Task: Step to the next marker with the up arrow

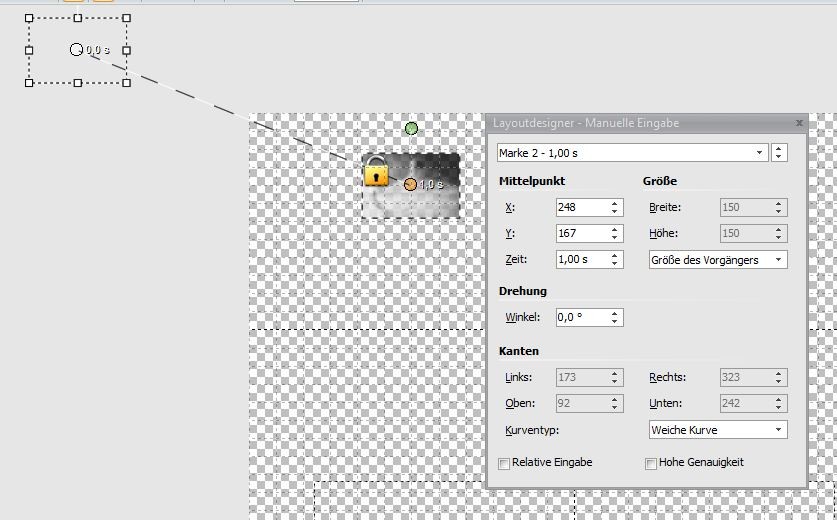Action: (x=779, y=149)
